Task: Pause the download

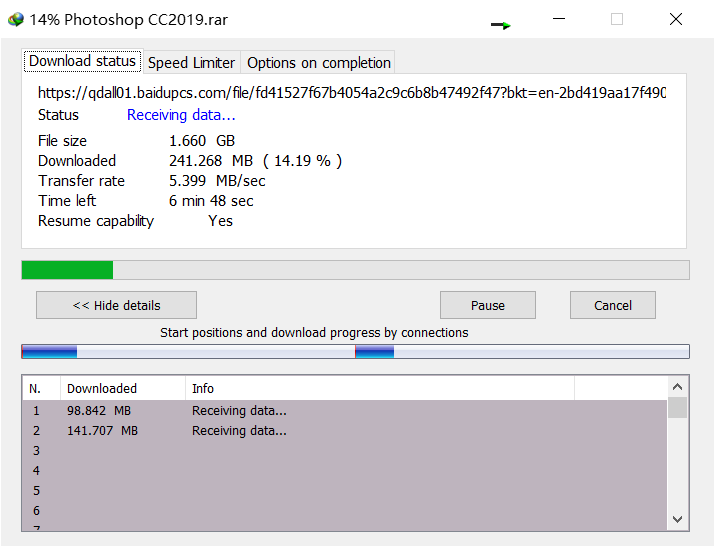Action: [x=487, y=305]
